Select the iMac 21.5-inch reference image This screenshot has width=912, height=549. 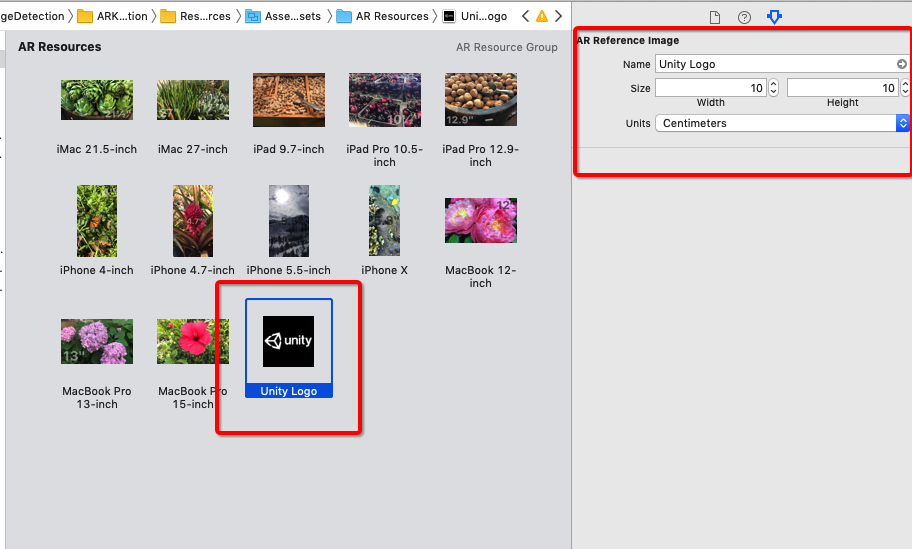[x=97, y=101]
